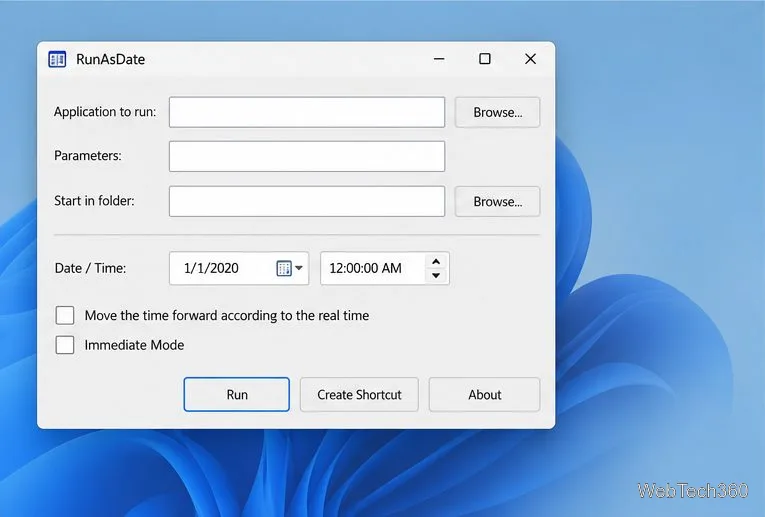Toggle the Immediate Mode checkbox
Image resolution: width=765 pixels, height=517 pixels.
point(65,345)
